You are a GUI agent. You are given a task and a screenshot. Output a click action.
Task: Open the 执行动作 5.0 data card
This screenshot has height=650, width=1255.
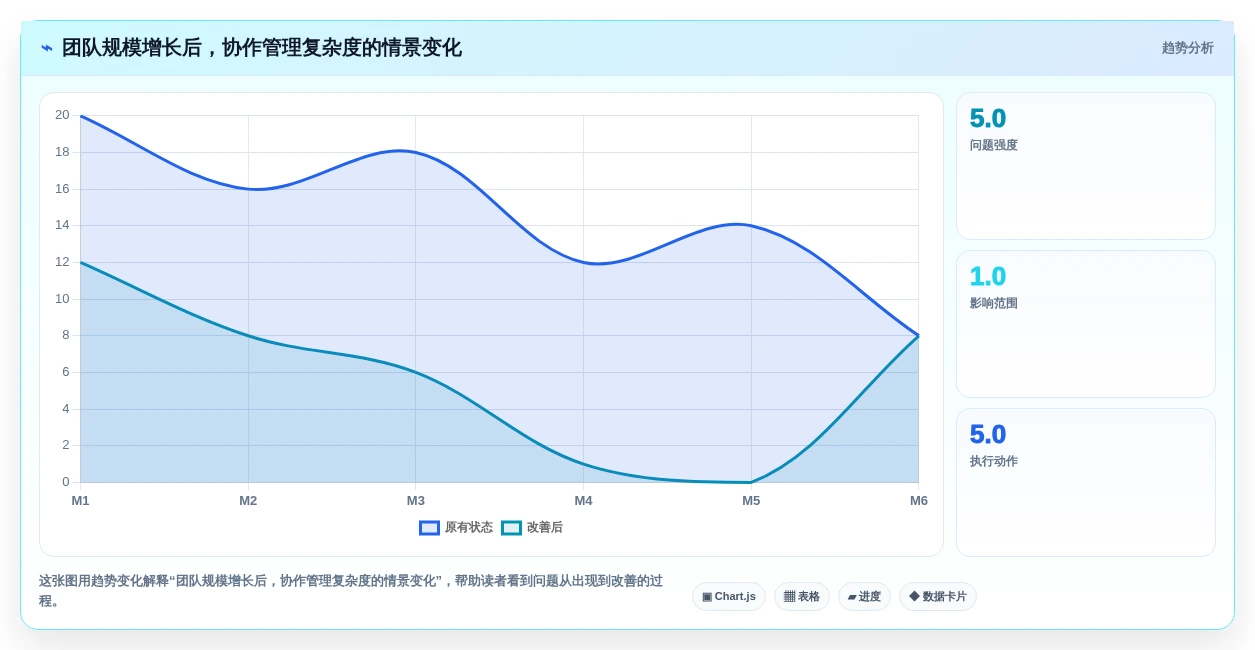[x=1086, y=482]
